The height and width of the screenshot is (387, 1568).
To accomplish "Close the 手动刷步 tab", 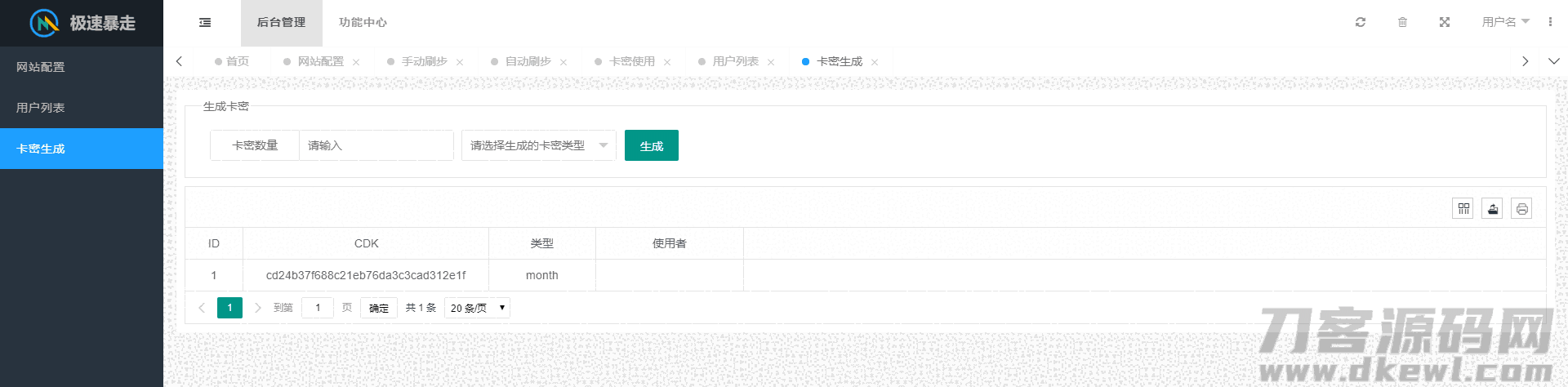I will point(460,62).
